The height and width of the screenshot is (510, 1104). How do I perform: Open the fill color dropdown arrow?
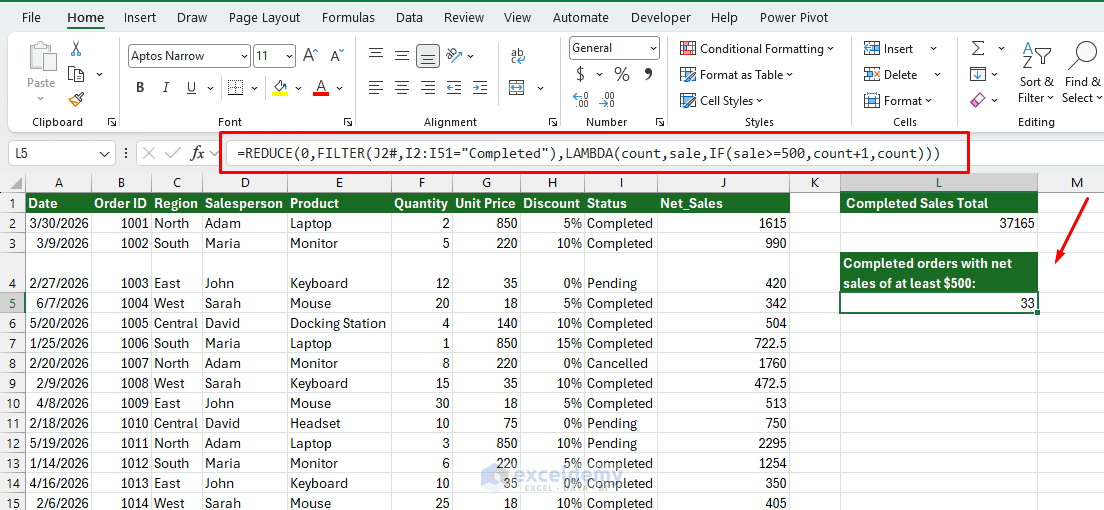(x=299, y=88)
